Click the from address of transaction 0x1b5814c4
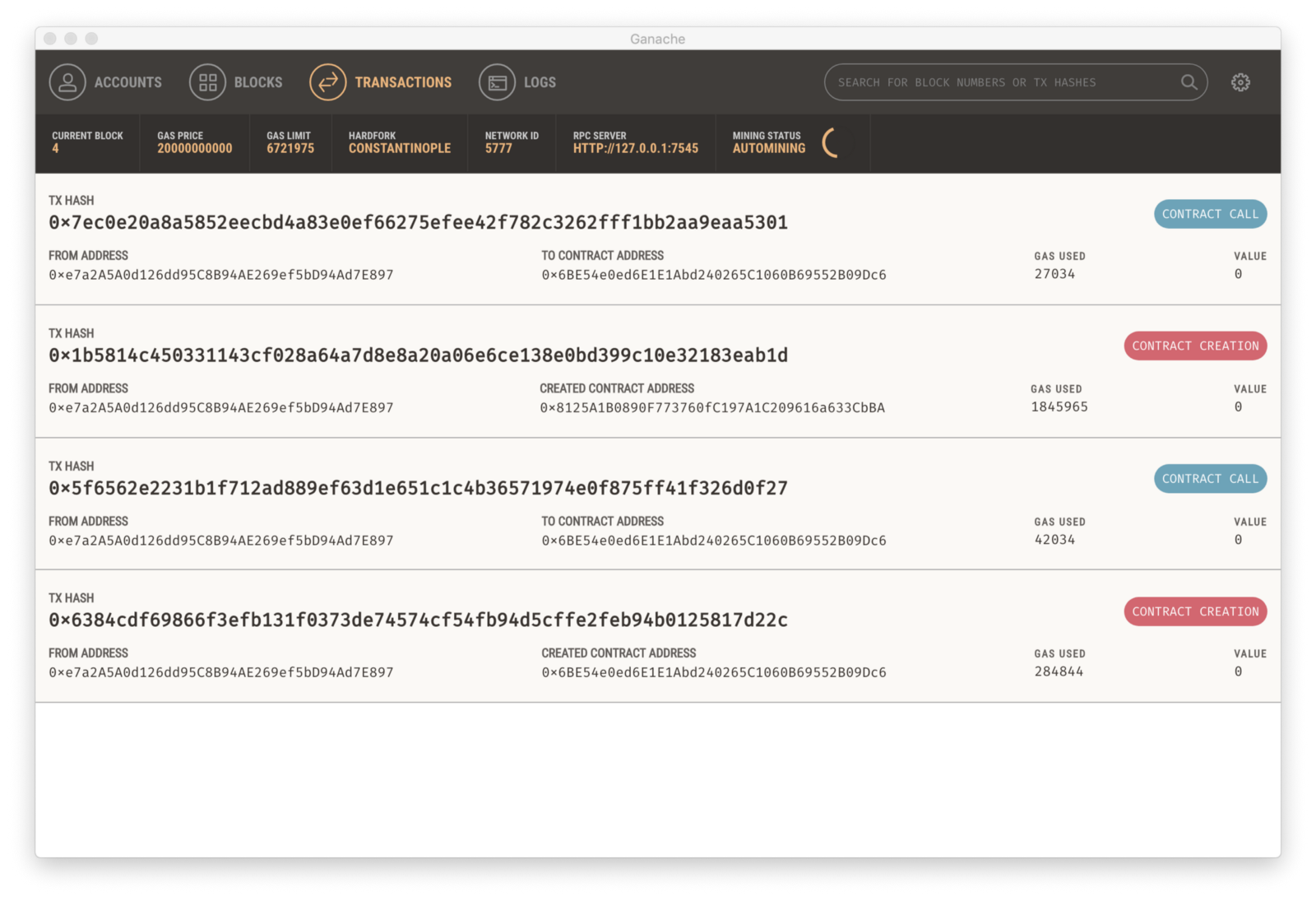Image resolution: width=1316 pixels, height=901 pixels. pos(221,407)
